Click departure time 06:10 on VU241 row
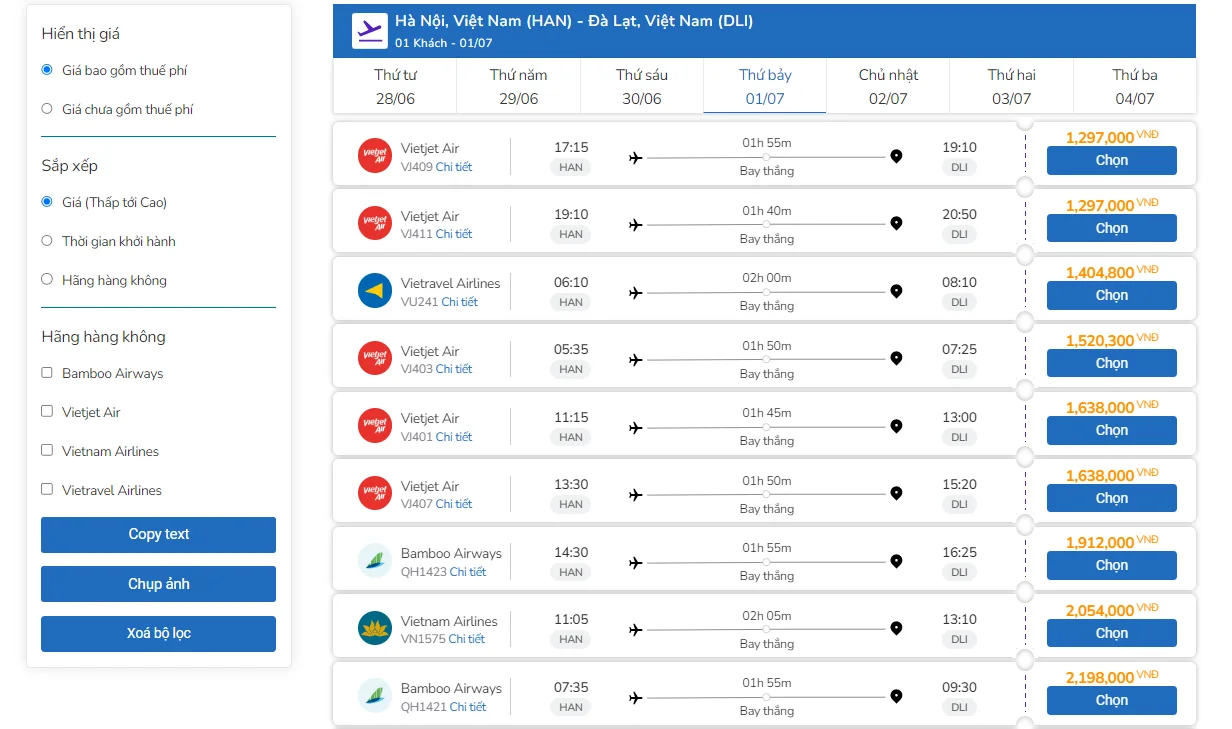Image resolution: width=1232 pixels, height=729 pixels. 571,282
